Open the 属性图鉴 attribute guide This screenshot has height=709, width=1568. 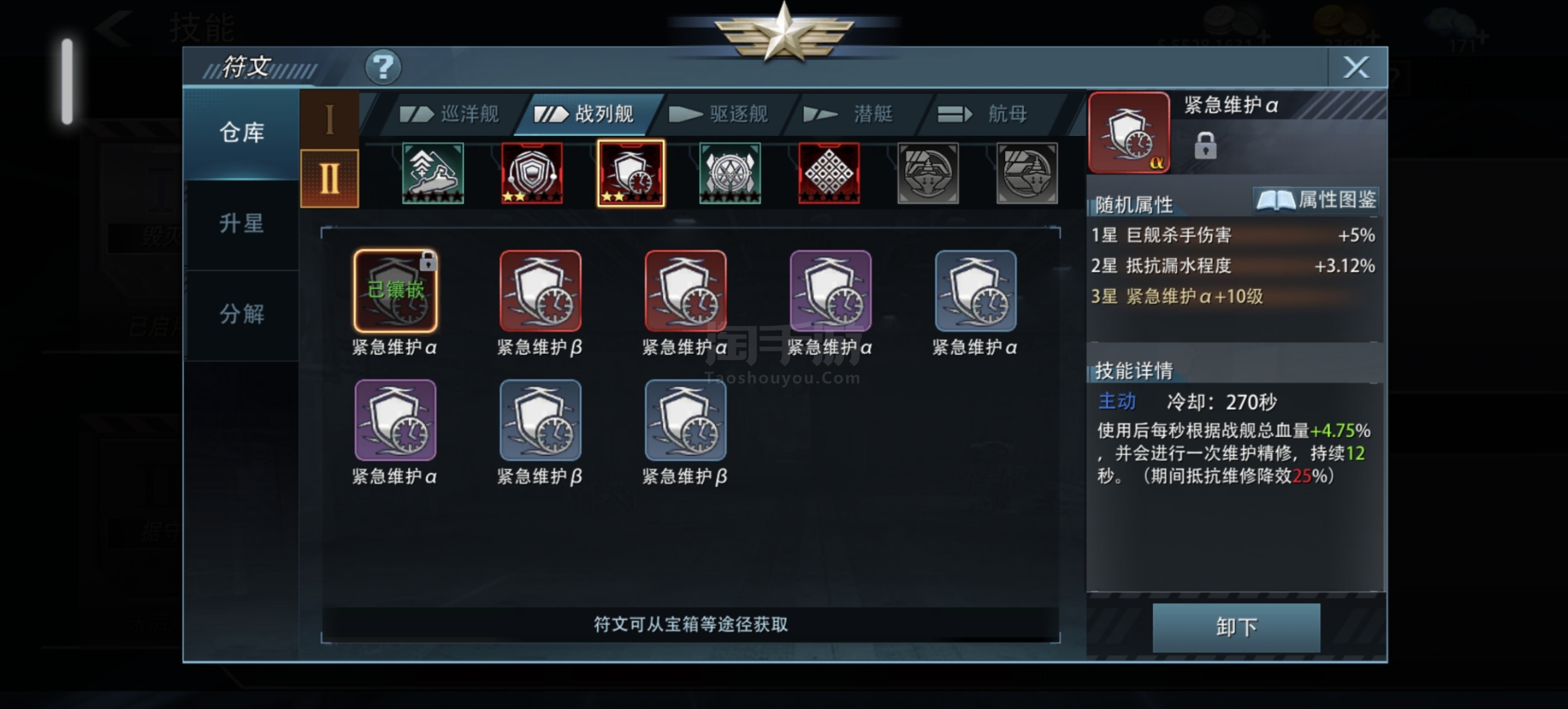tap(1316, 200)
